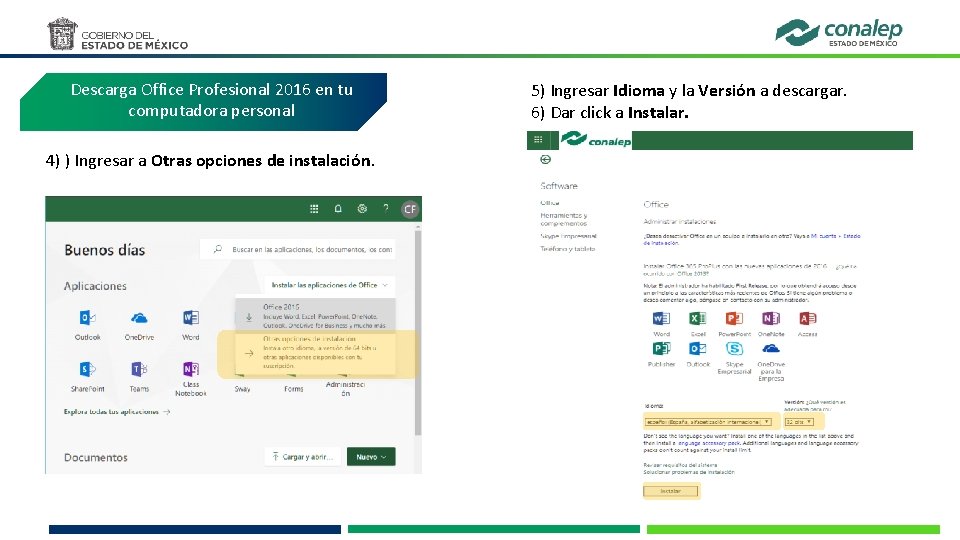This screenshot has width=960, height=540.
Task: Open the Versión 32 bits dropdown
Action: [799, 422]
